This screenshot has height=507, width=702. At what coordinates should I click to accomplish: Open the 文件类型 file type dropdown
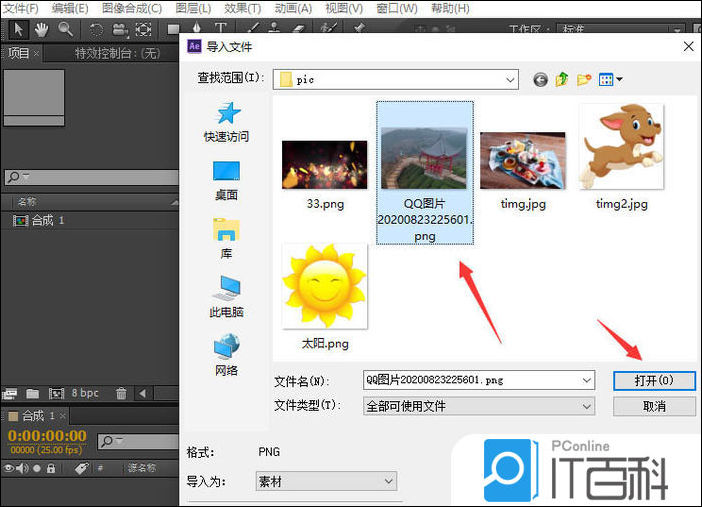(587, 406)
